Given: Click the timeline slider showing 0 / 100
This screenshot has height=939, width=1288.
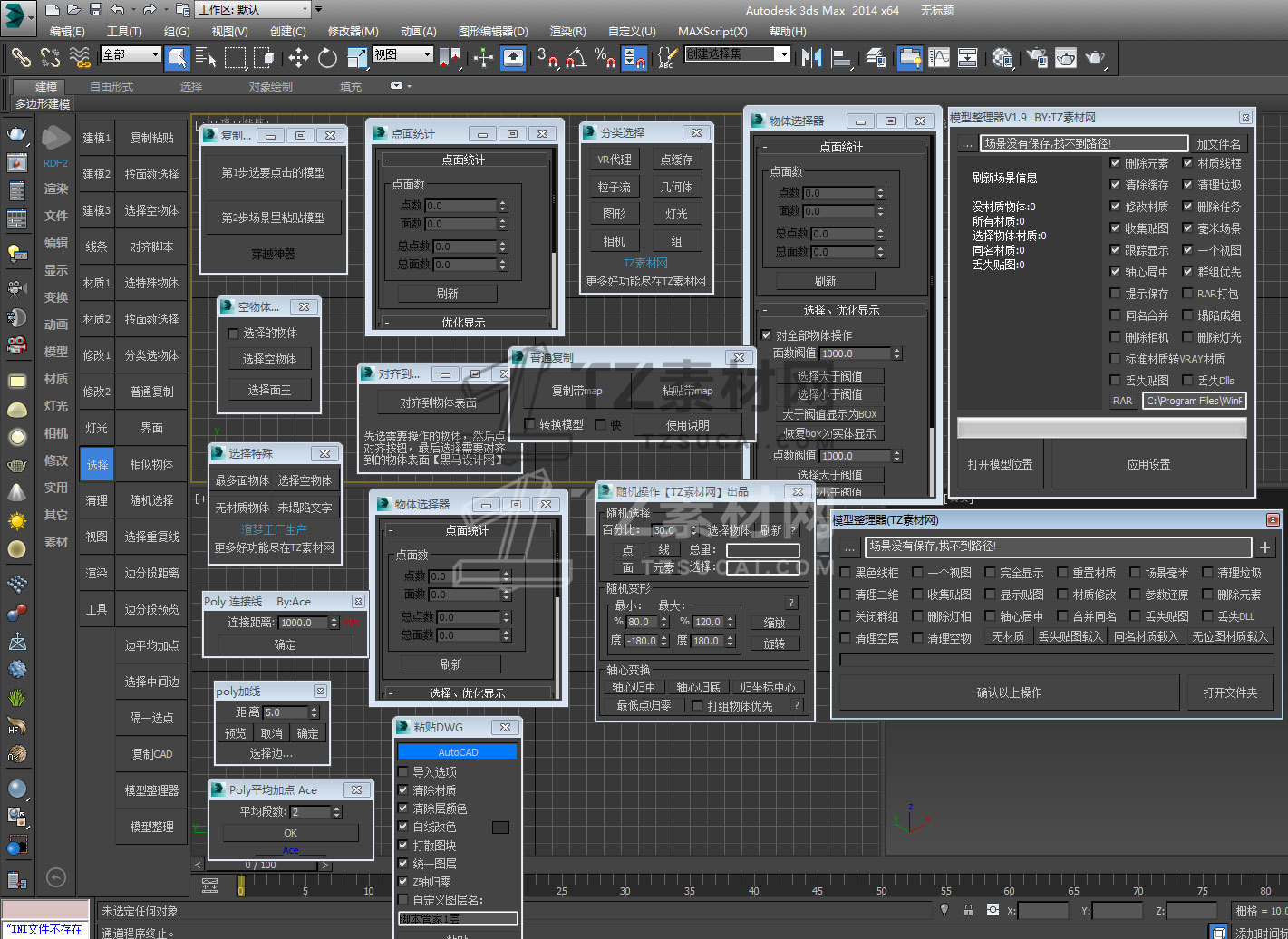Looking at the screenshot, I should (261, 866).
